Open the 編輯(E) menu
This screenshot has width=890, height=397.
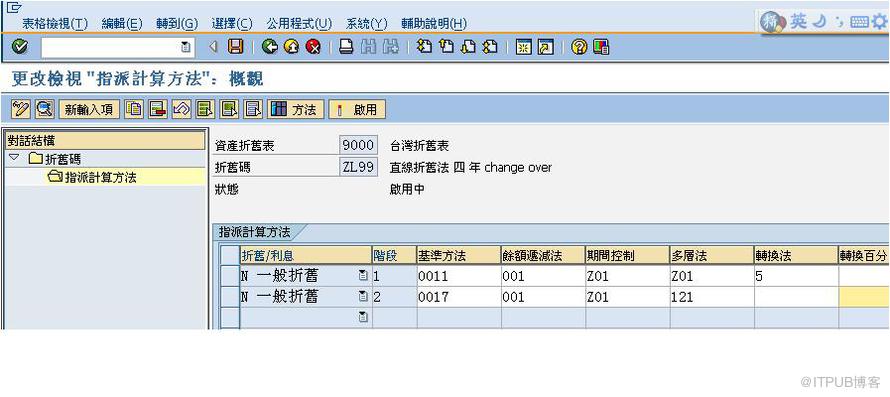122,24
